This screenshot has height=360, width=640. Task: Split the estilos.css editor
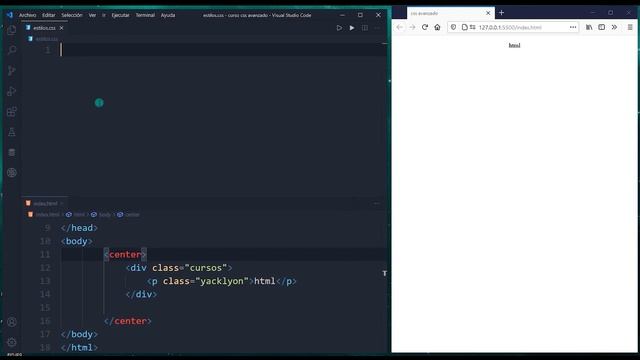(x=364, y=28)
